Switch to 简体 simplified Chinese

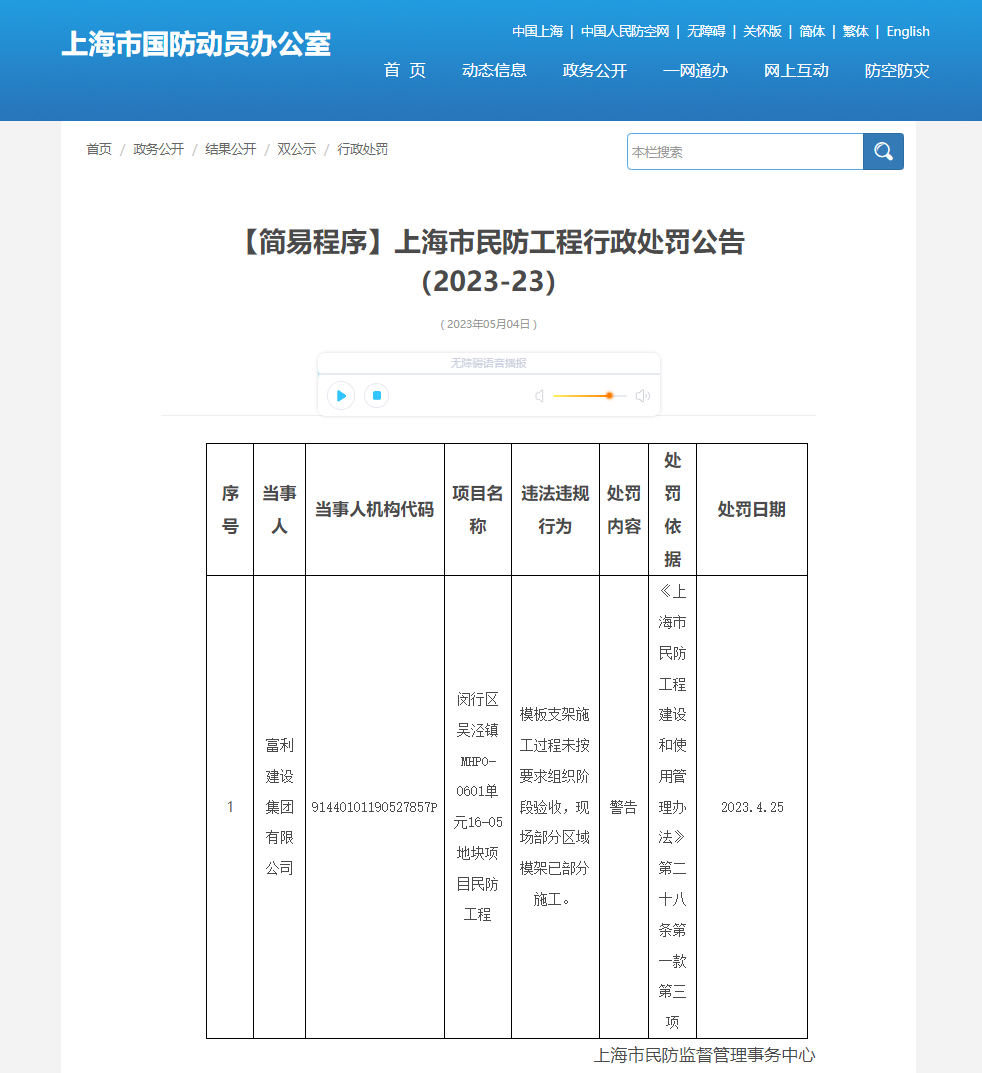812,31
